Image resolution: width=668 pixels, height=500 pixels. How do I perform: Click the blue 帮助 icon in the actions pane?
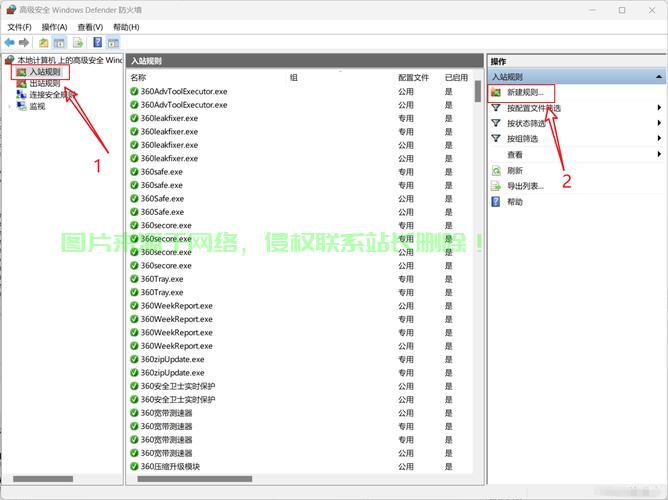click(x=496, y=201)
